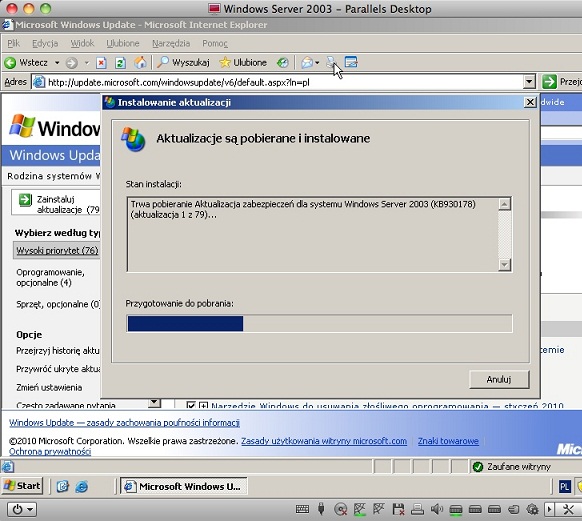The height and width of the screenshot is (521, 582).
Task: Go to the home page icon
Action: coord(140,62)
